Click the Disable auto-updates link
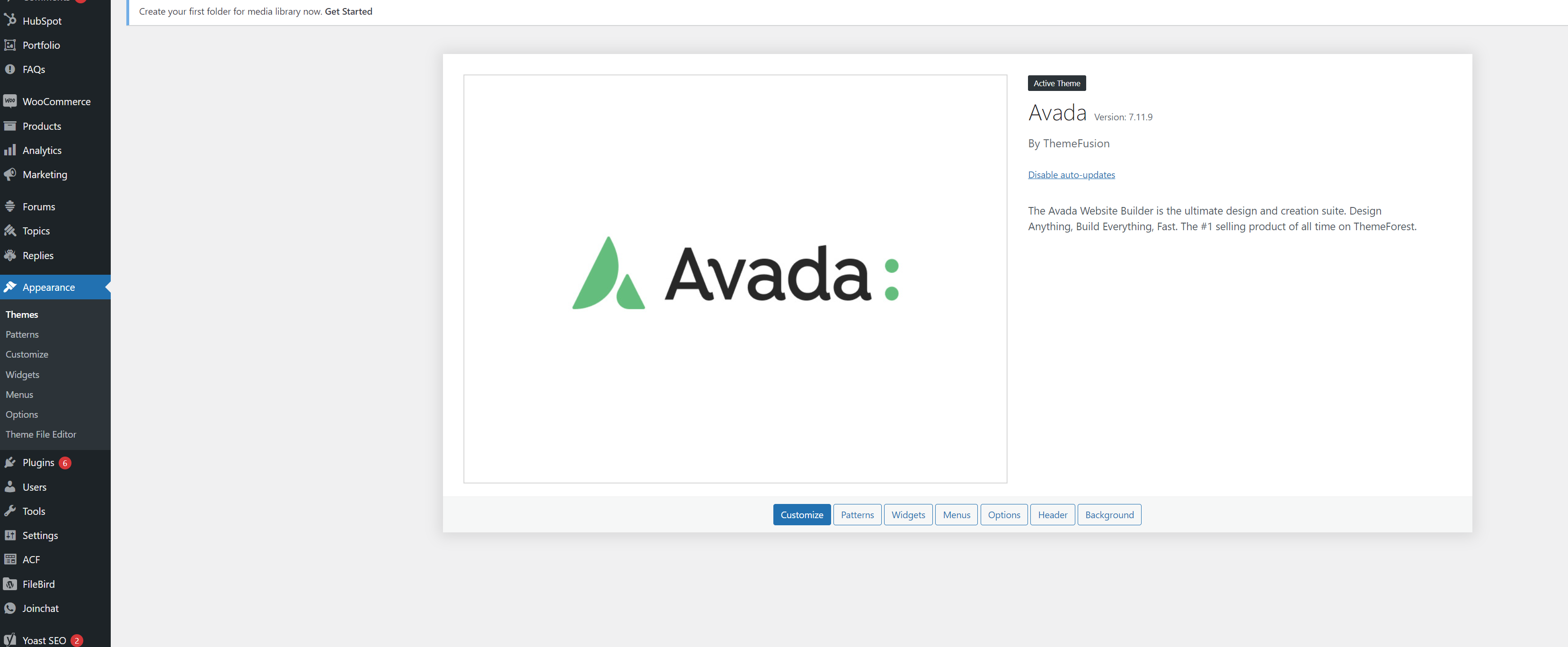The height and width of the screenshot is (647, 1568). click(x=1071, y=174)
